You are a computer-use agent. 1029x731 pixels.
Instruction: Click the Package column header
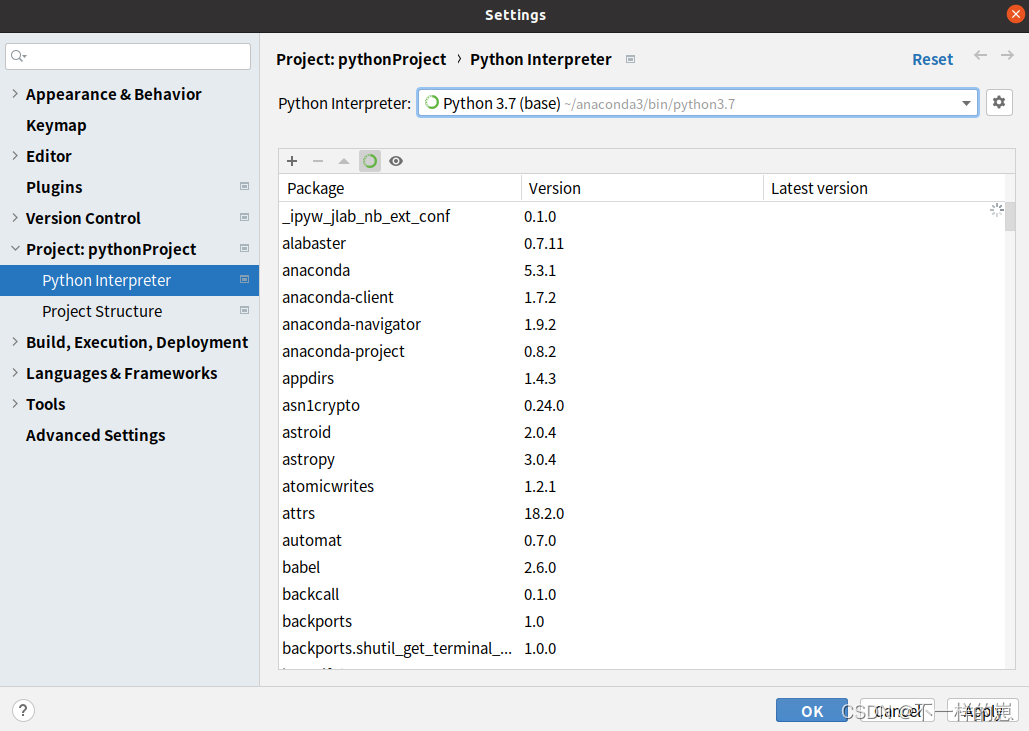tap(400, 188)
